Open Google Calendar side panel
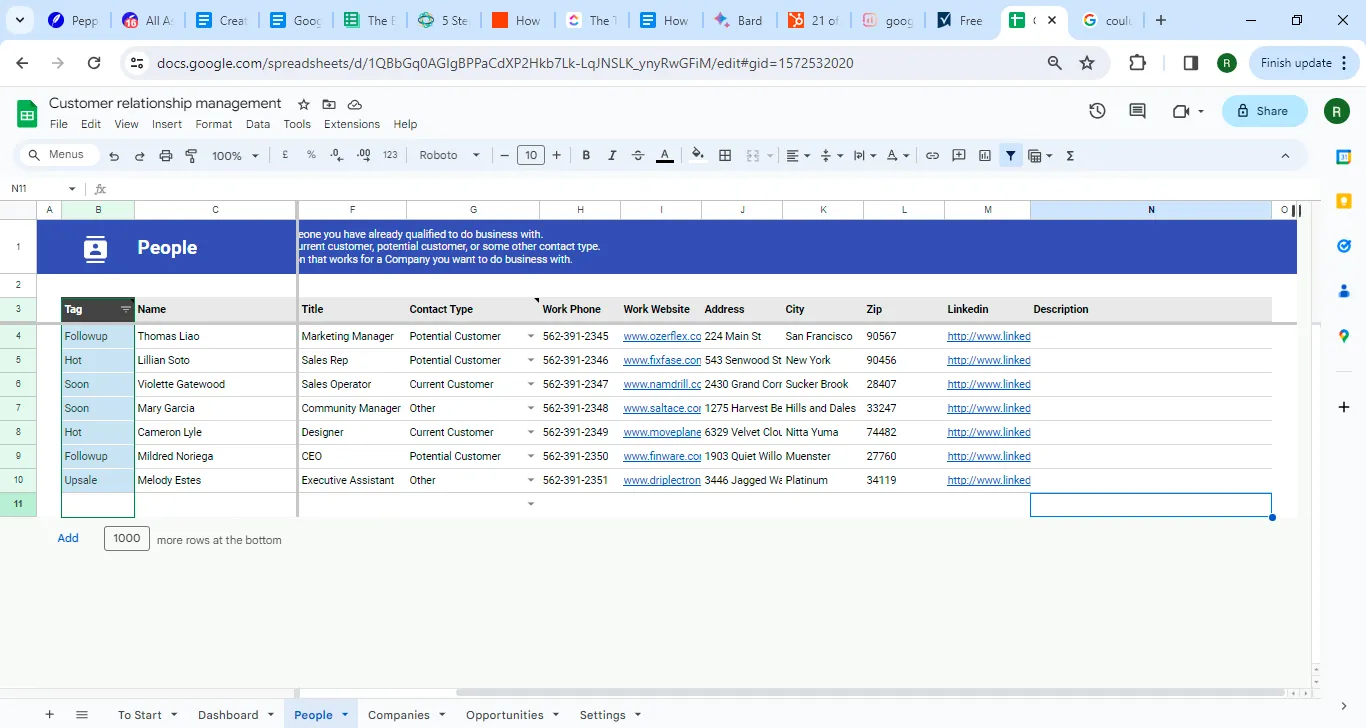1366x728 pixels. pyautogui.click(x=1344, y=156)
